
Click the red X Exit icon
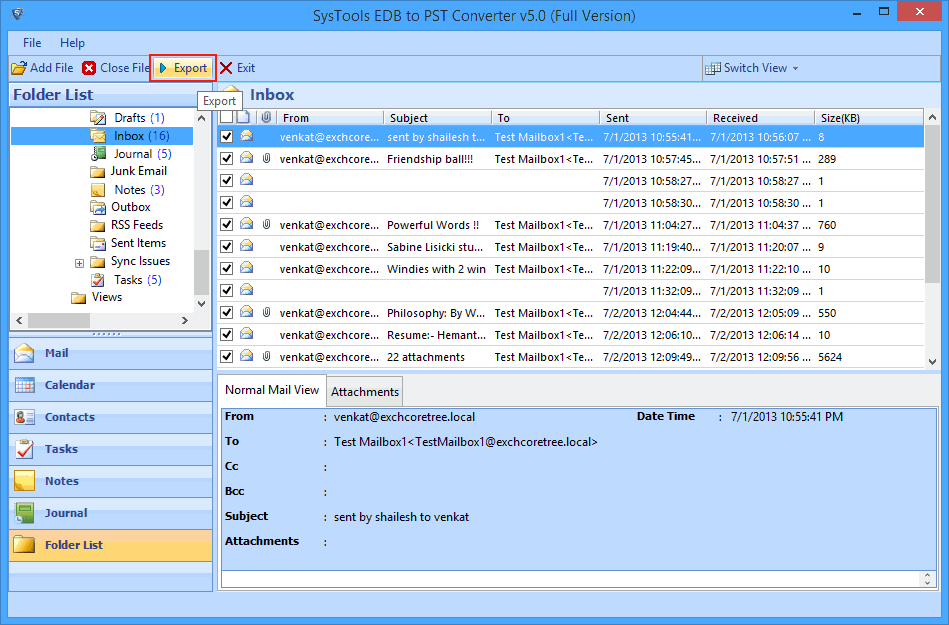click(x=226, y=68)
